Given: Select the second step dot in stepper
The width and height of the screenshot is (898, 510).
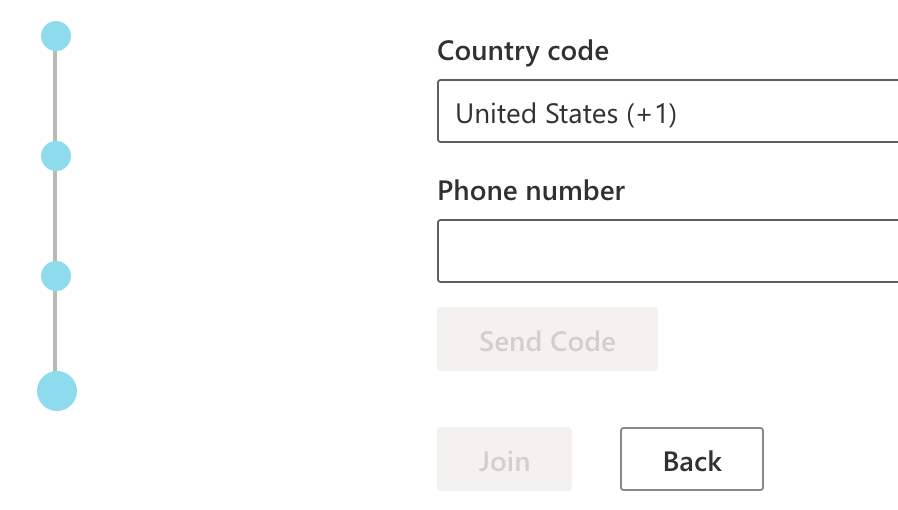Looking at the screenshot, I should click(x=56, y=156).
